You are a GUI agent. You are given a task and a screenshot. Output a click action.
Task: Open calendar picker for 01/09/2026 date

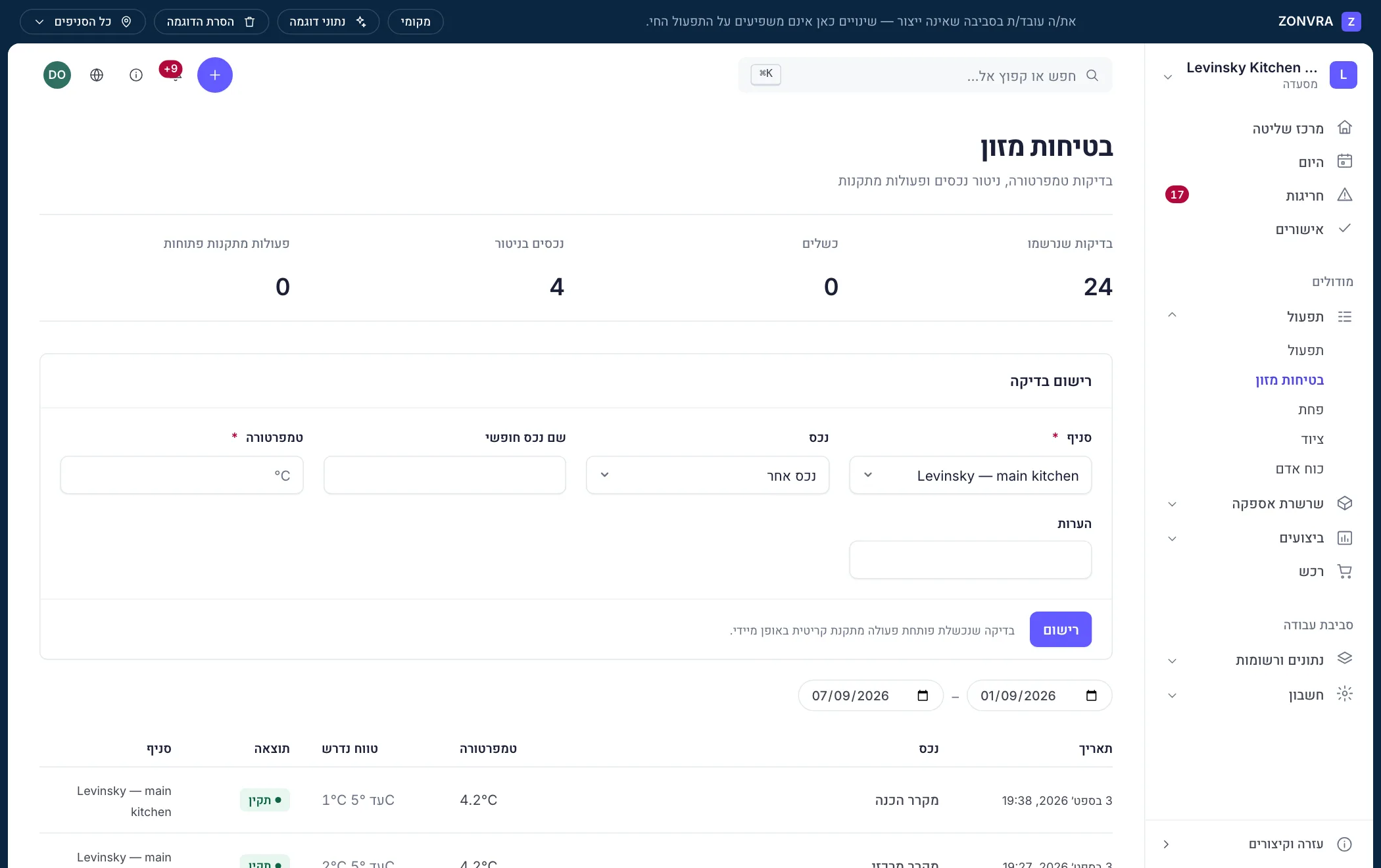(1092, 696)
